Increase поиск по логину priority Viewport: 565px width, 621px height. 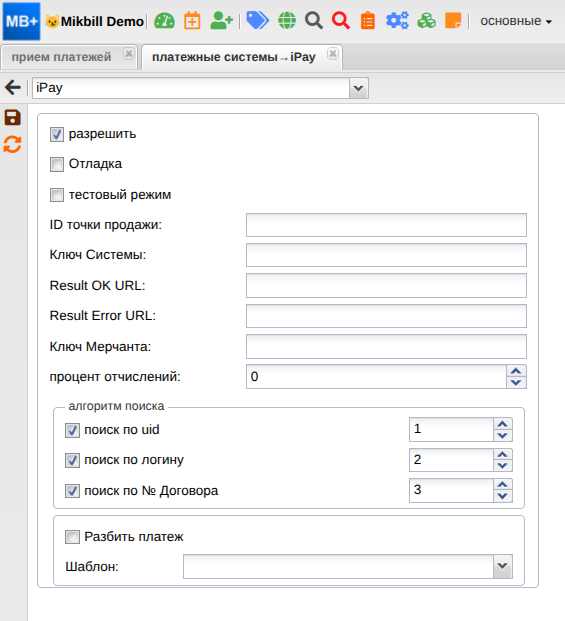point(503,454)
